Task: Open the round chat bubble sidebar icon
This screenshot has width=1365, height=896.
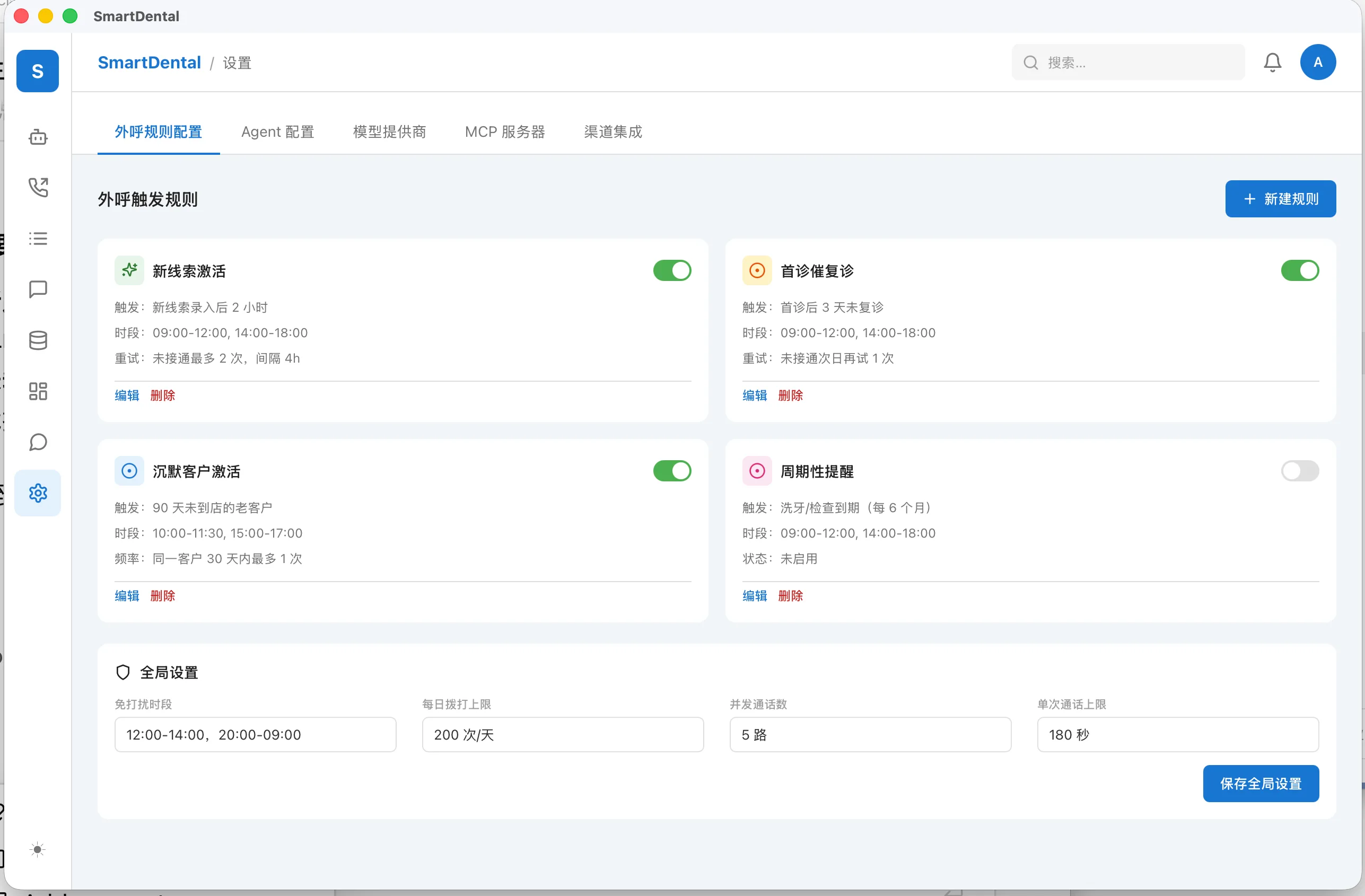Action: click(38, 442)
